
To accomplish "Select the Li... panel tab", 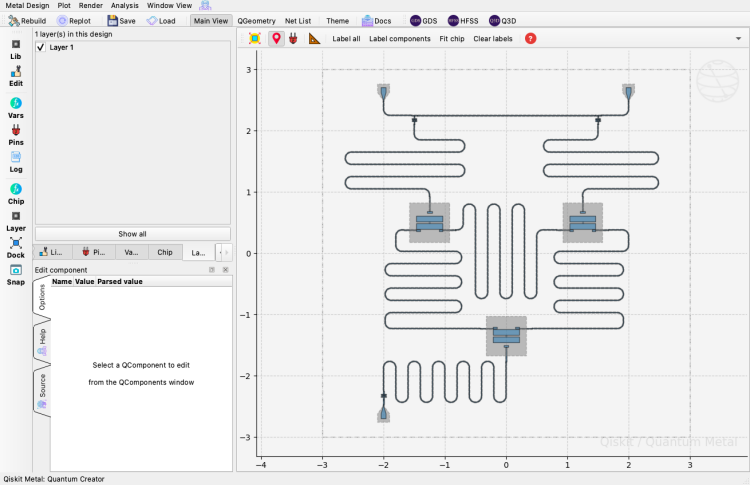I will [53, 252].
